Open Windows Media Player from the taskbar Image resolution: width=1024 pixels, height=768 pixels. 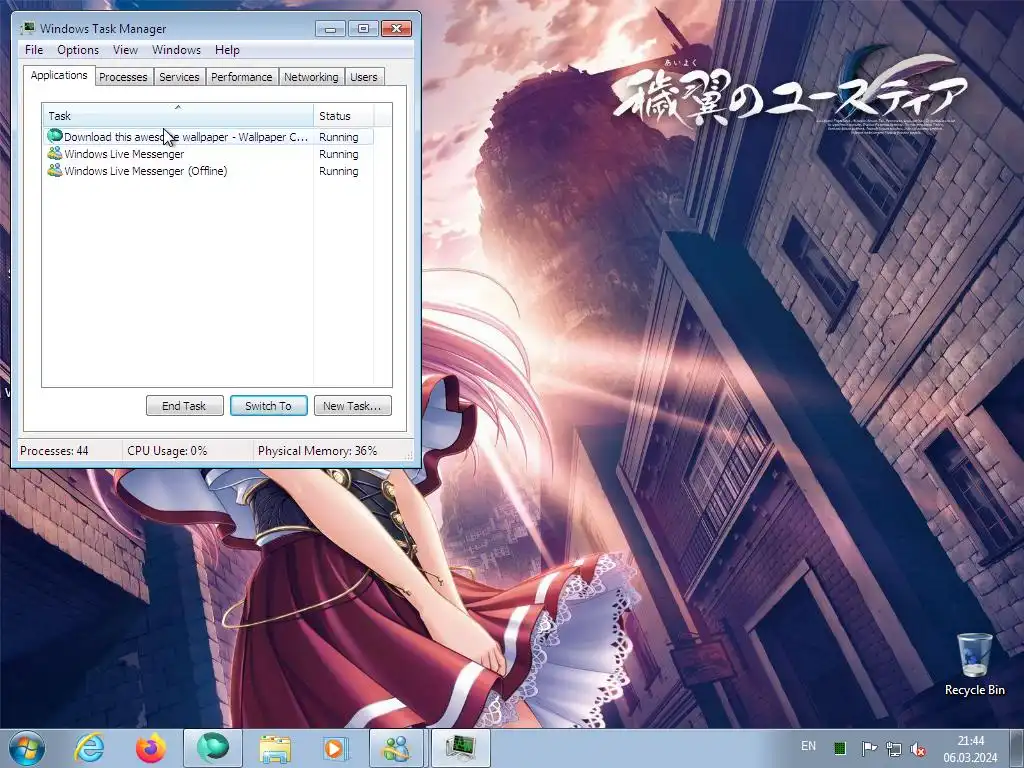tap(336, 748)
